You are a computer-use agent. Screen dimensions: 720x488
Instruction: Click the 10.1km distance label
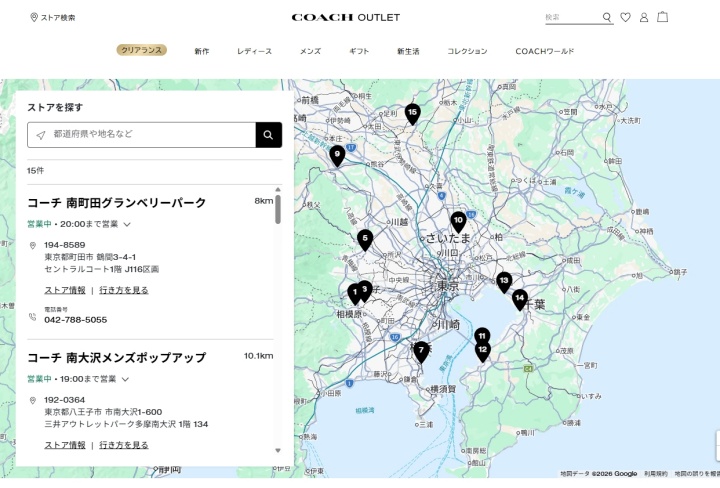coord(259,356)
